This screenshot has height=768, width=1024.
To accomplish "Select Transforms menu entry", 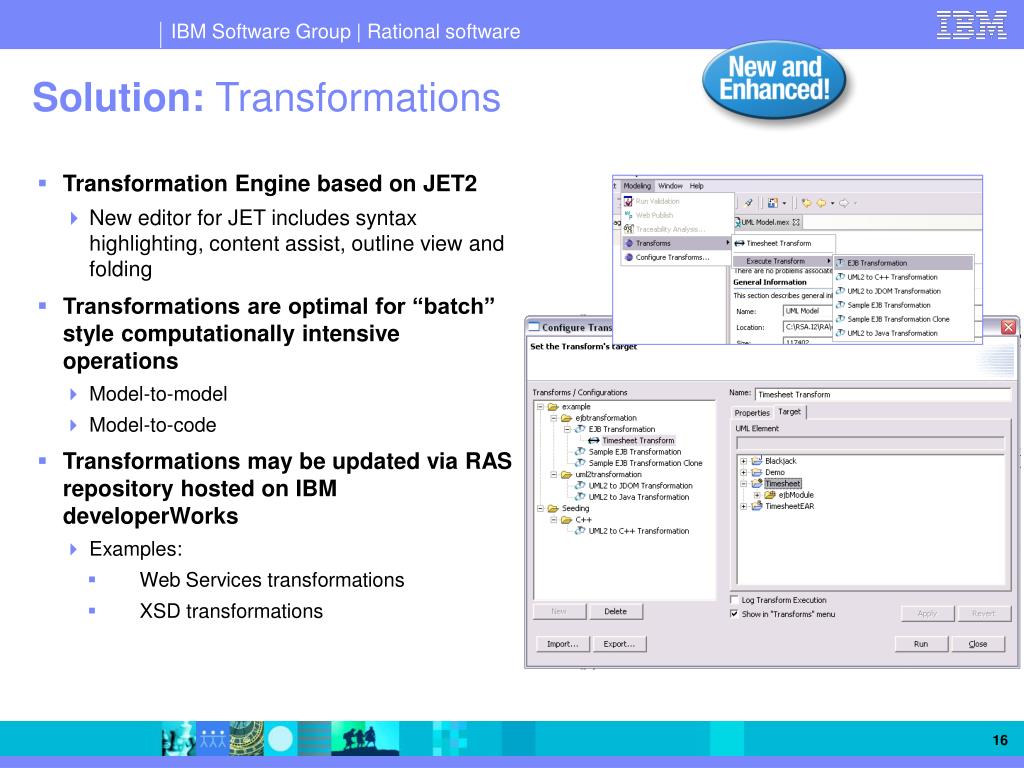I will tap(677, 243).
